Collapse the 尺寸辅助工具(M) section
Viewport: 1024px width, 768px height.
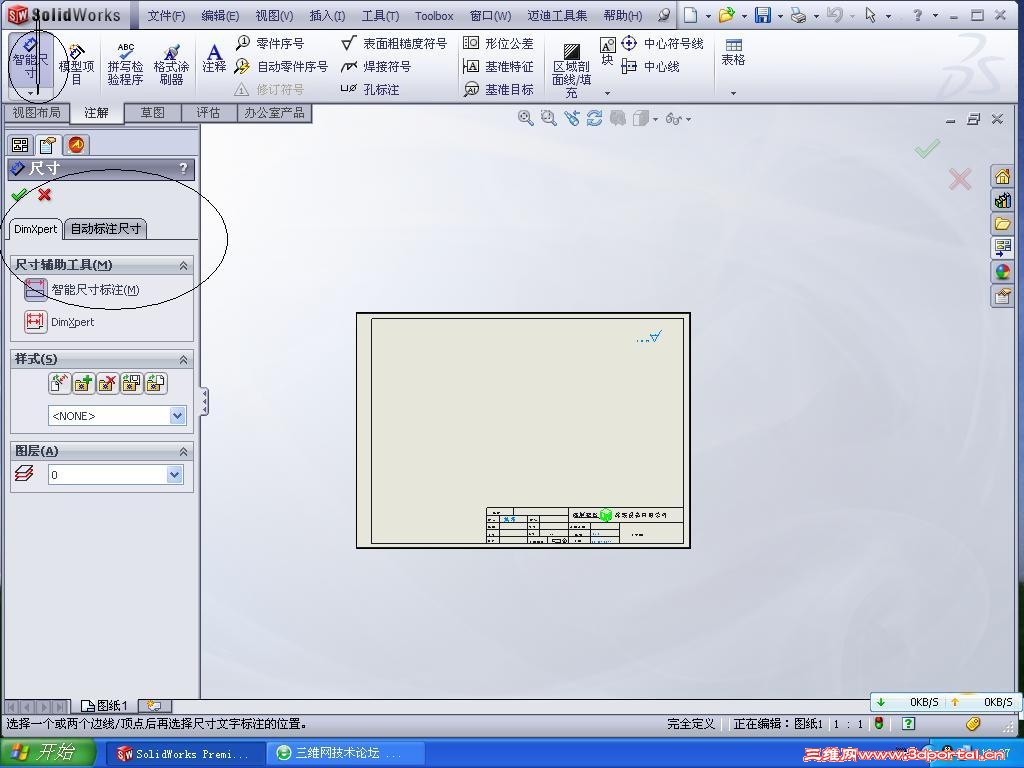184,264
